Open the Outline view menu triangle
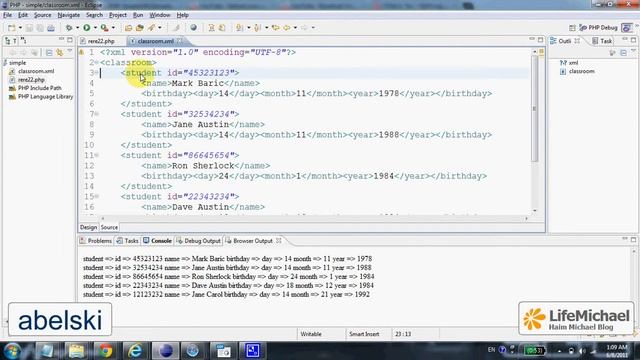The width and height of the screenshot is (640, 360). (x=633, y=51)
